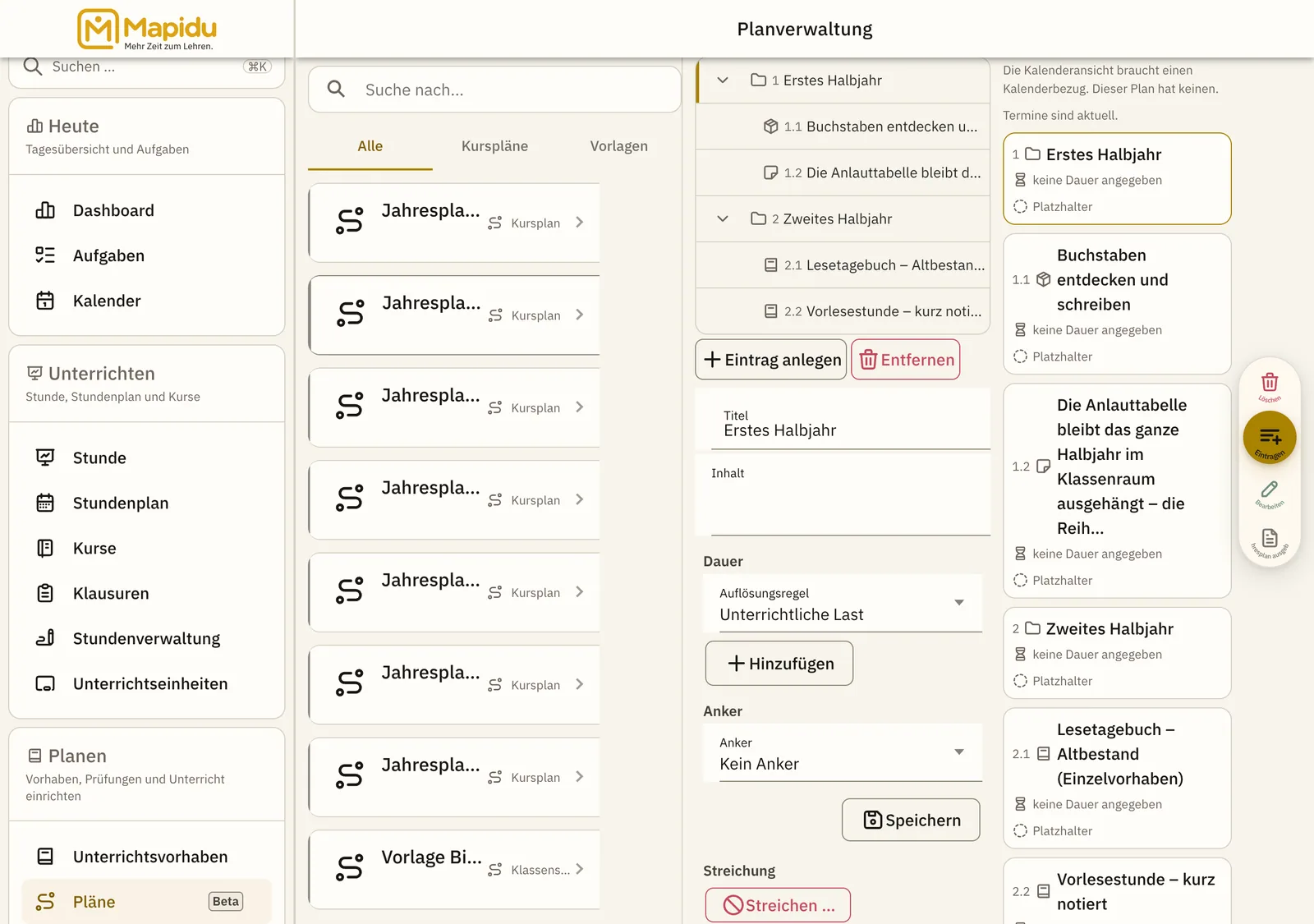Click the round Eintragen button
This screenshot has width=1314, height=924.
coord(1270,437)
